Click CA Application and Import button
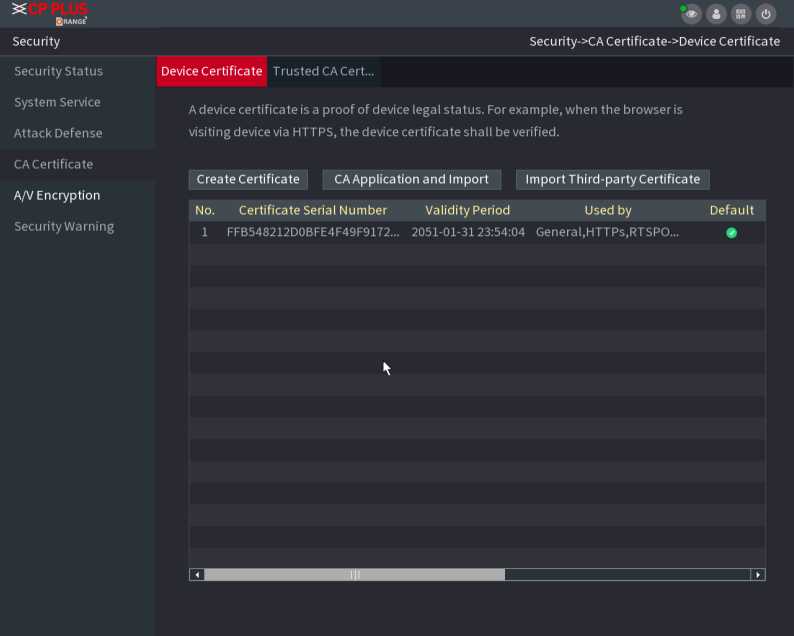 (x=411, y=179)
